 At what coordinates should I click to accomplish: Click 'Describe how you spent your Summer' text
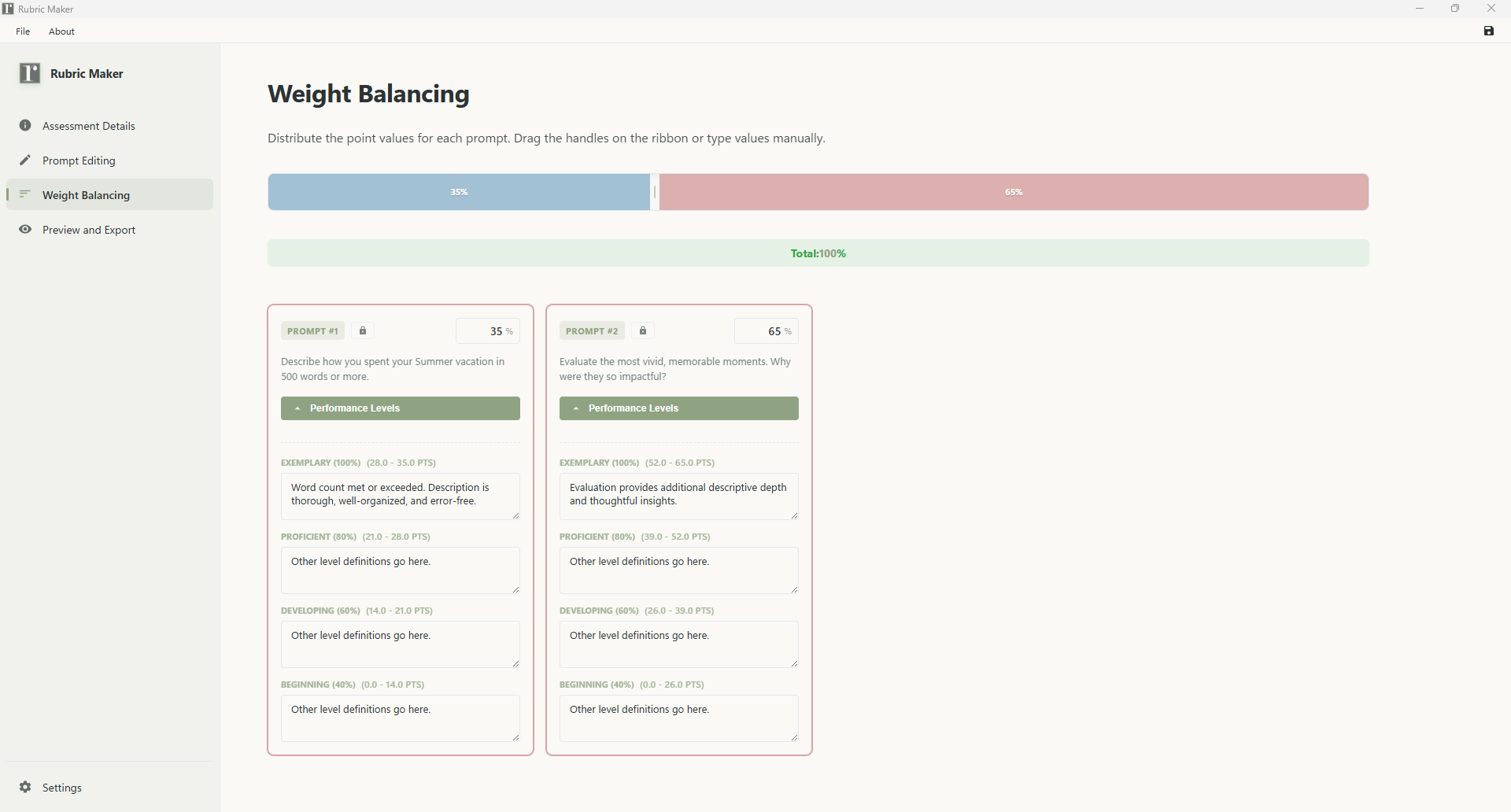coord(393,369)
